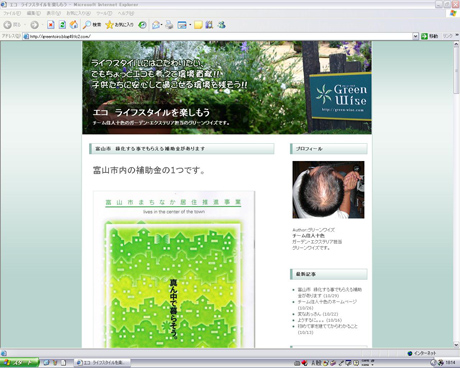The width and height of the screenshot is (460, 368).
Task: Open recent article 富山市 緑化する事 (10/29)
Action: [330, 293]
